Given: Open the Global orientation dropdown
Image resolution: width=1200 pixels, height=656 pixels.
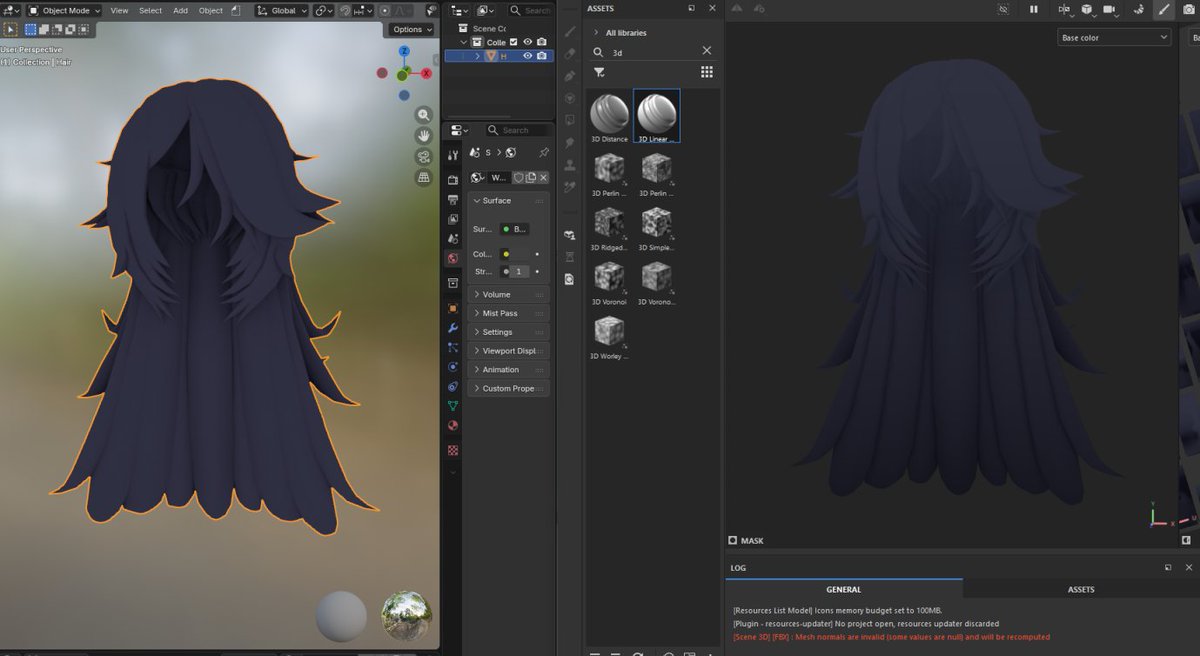Looking at the screenshot, I should click(x=281, y=10).
